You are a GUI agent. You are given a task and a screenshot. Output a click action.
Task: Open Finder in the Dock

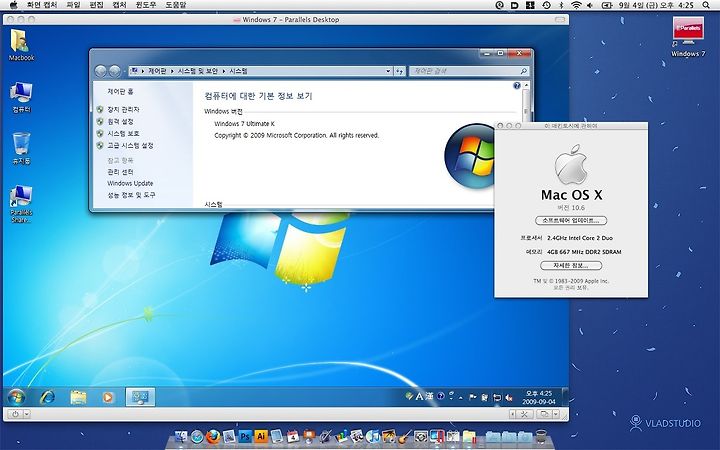pos(181,437)
